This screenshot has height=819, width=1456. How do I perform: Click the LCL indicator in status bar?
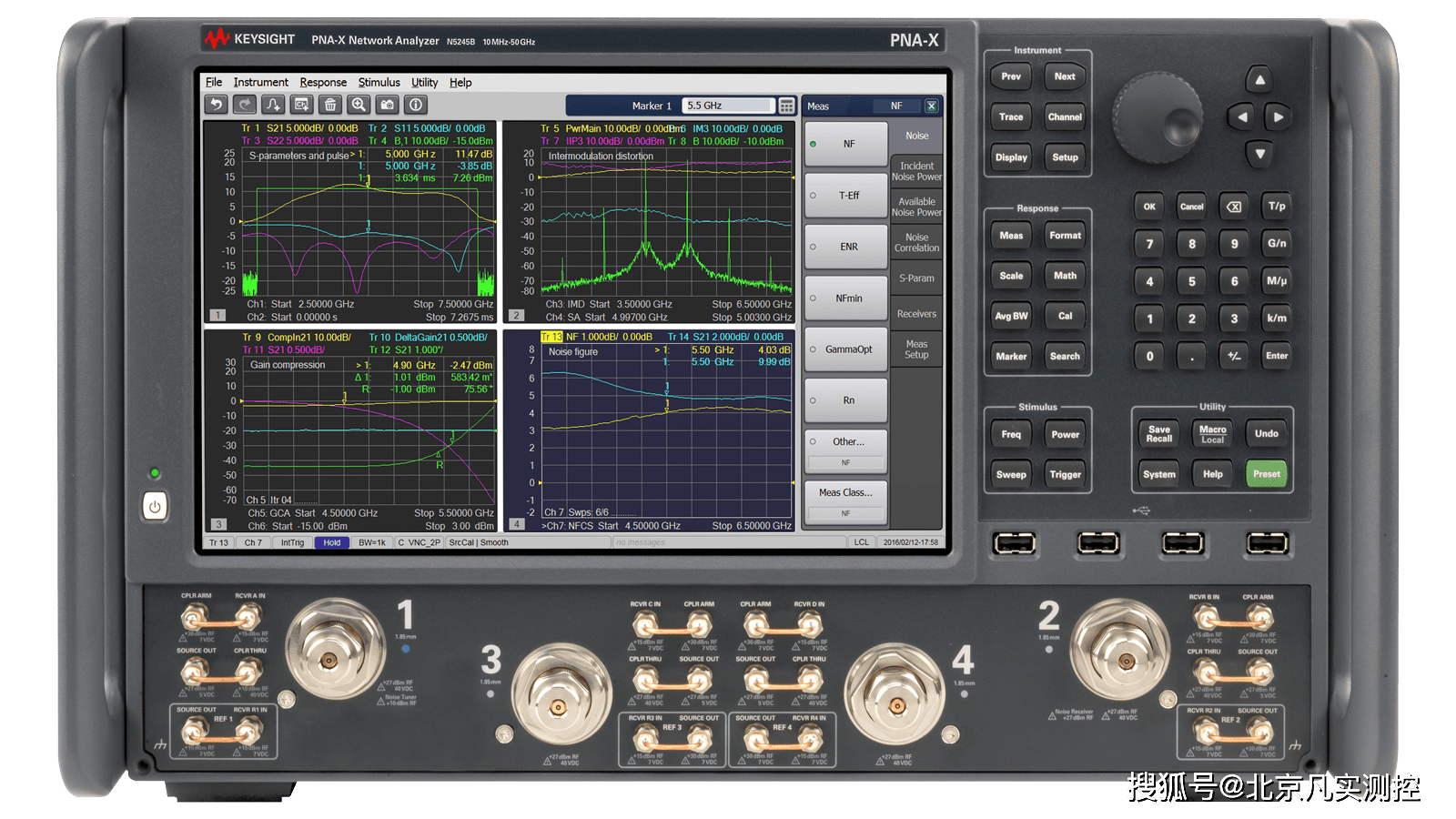coord(861,542)
